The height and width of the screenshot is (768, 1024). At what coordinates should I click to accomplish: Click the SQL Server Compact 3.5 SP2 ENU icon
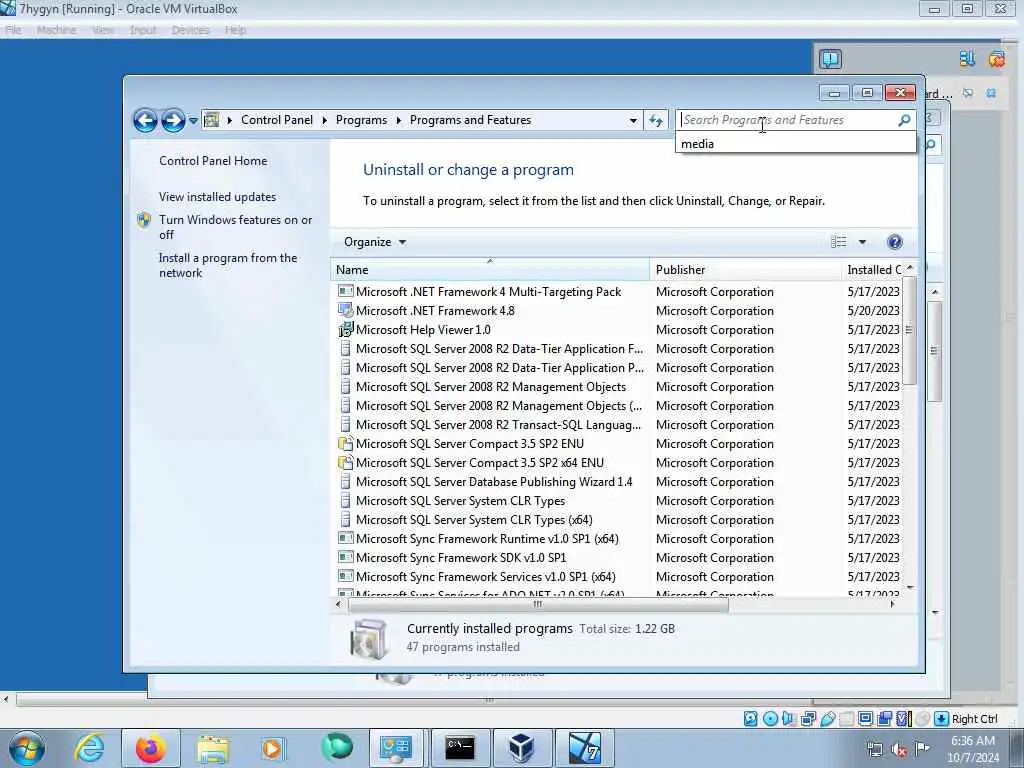(x=345, y=443)
